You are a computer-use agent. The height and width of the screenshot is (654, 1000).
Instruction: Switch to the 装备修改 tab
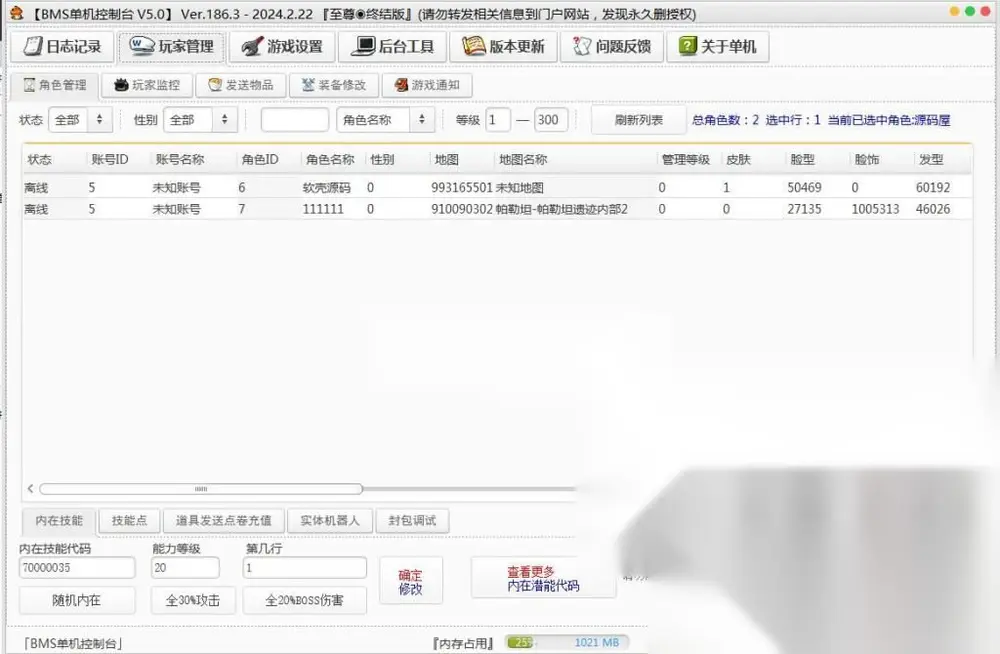[x=334, y=85]
